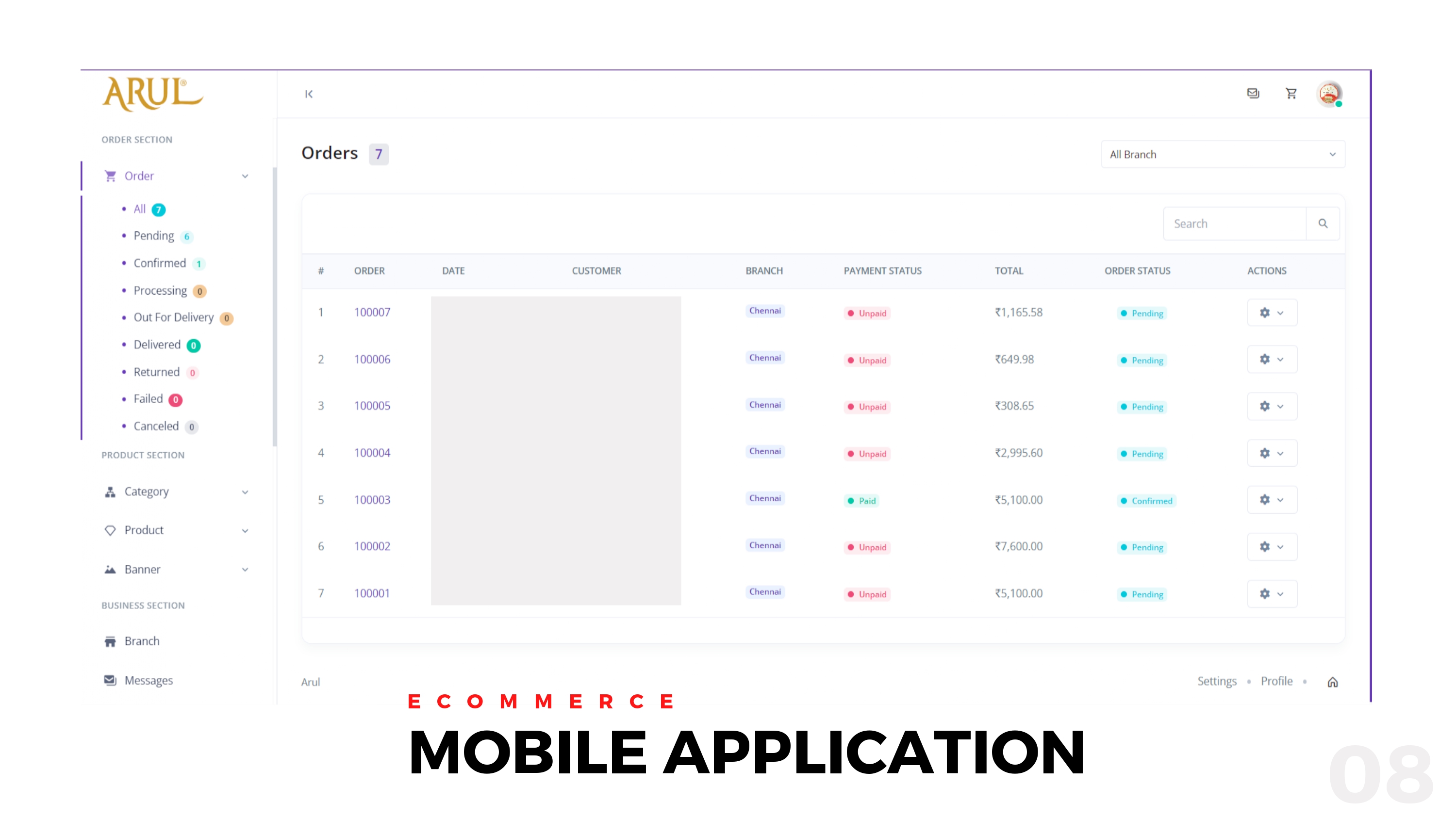This screenshot has height=819, width=1456.
Task: Click the Branch building icon
Action: (109, 641)
